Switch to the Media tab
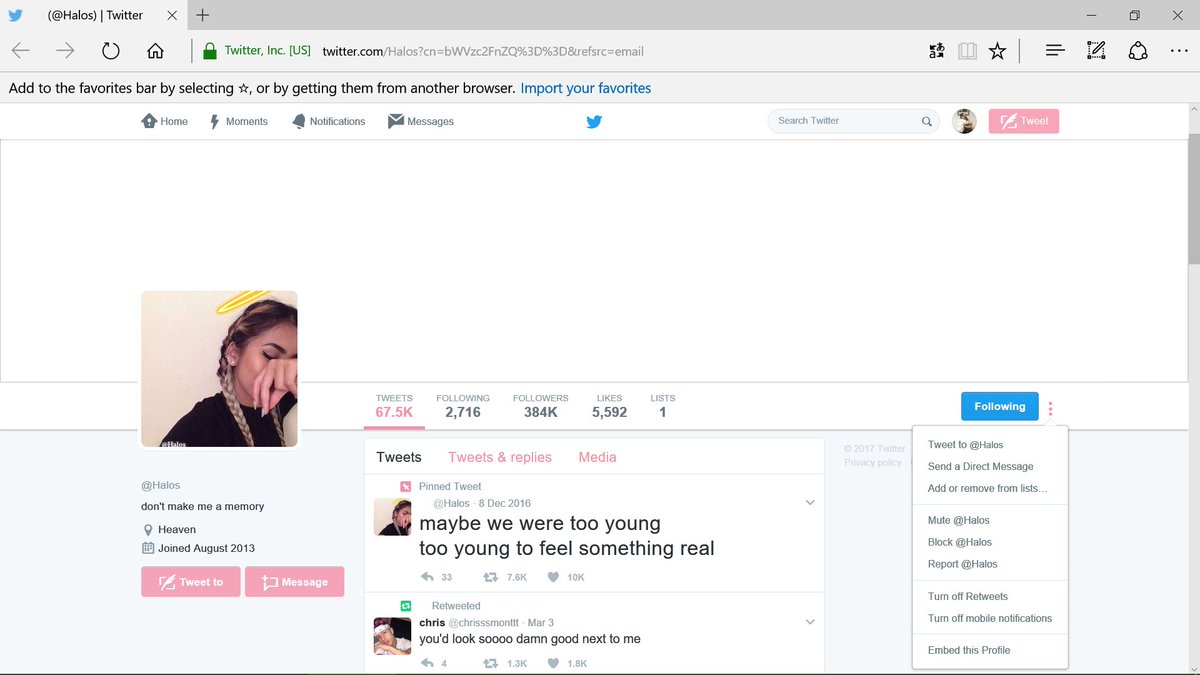This screenshot has width=1200, height=675. click(x=597, y=457)
